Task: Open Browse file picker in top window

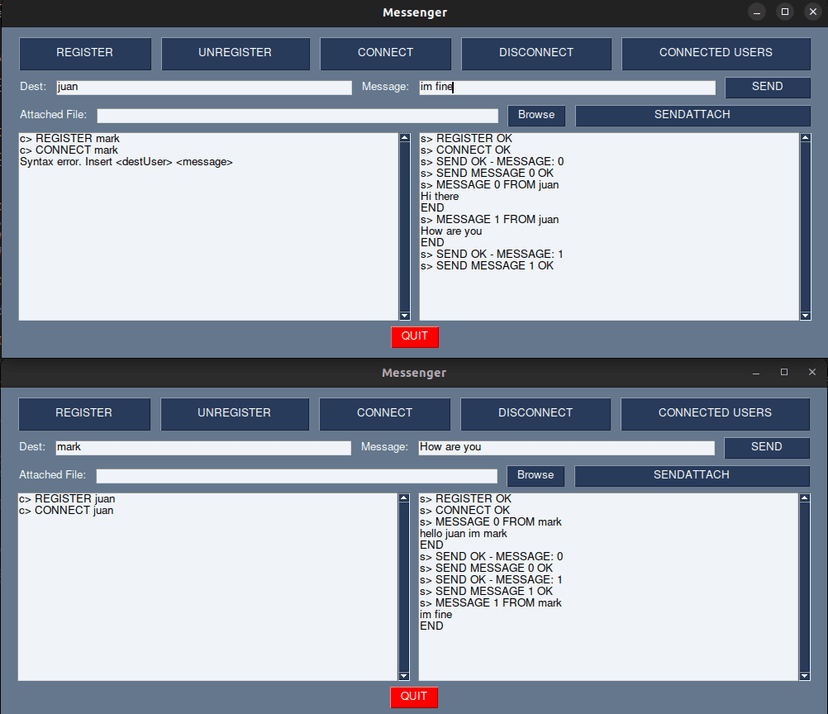Action: point(536,115)
